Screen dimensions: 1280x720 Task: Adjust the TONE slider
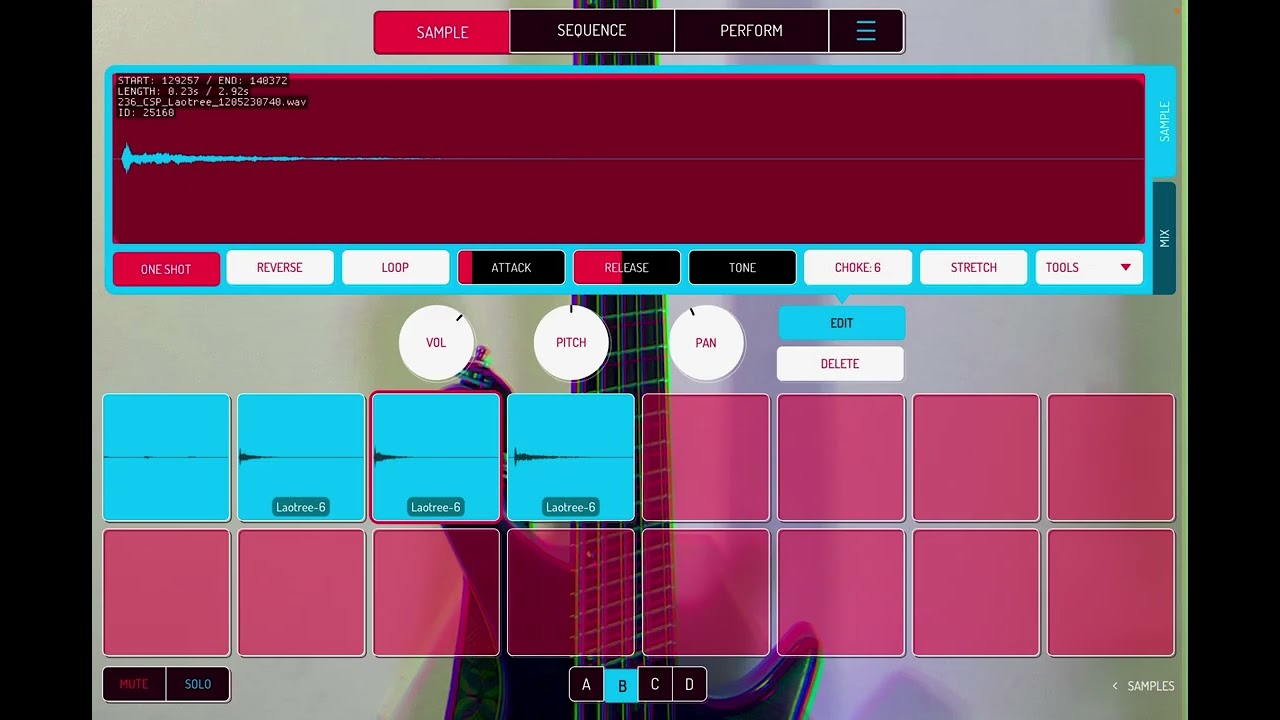click(742, 267)
